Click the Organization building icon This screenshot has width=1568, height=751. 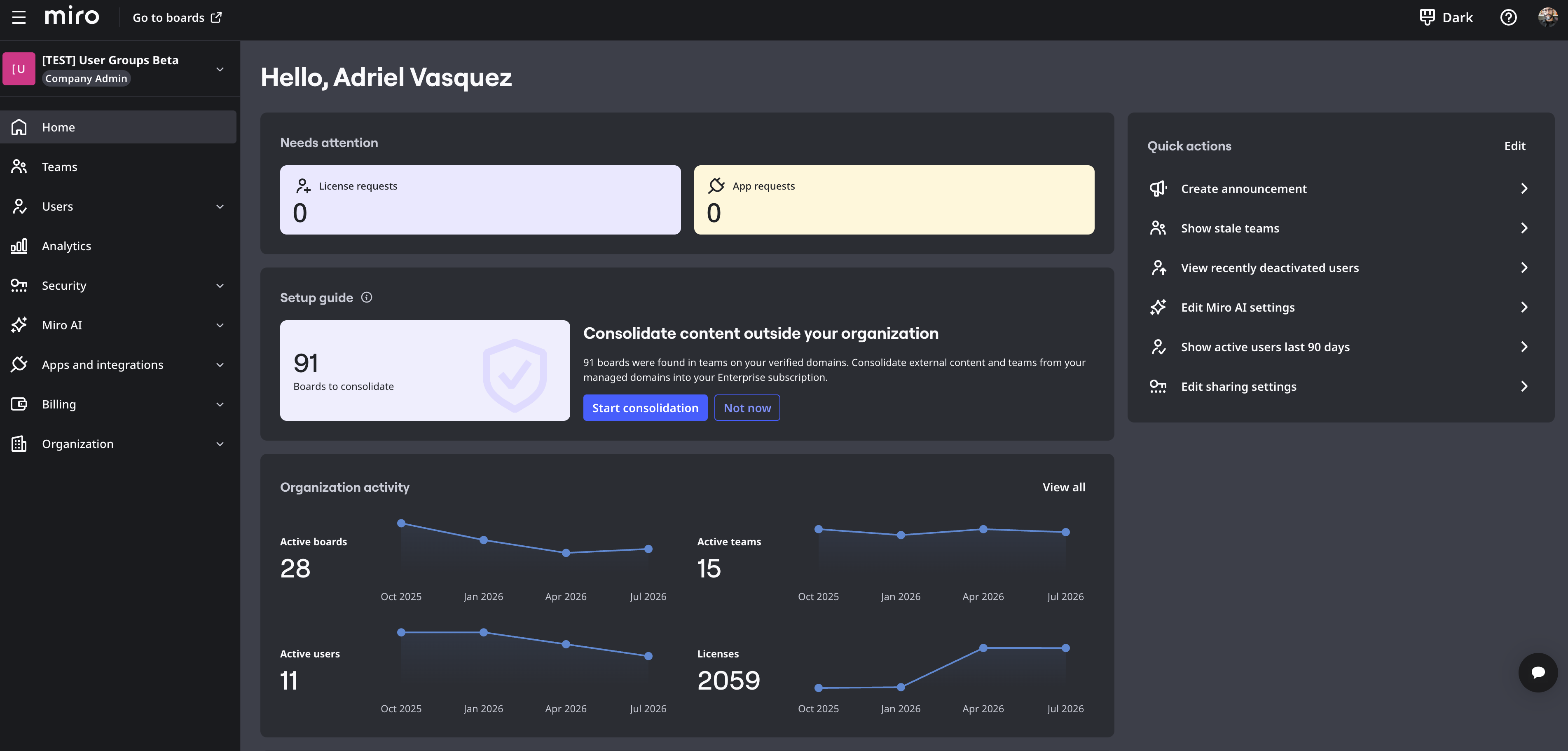[19, 444]
